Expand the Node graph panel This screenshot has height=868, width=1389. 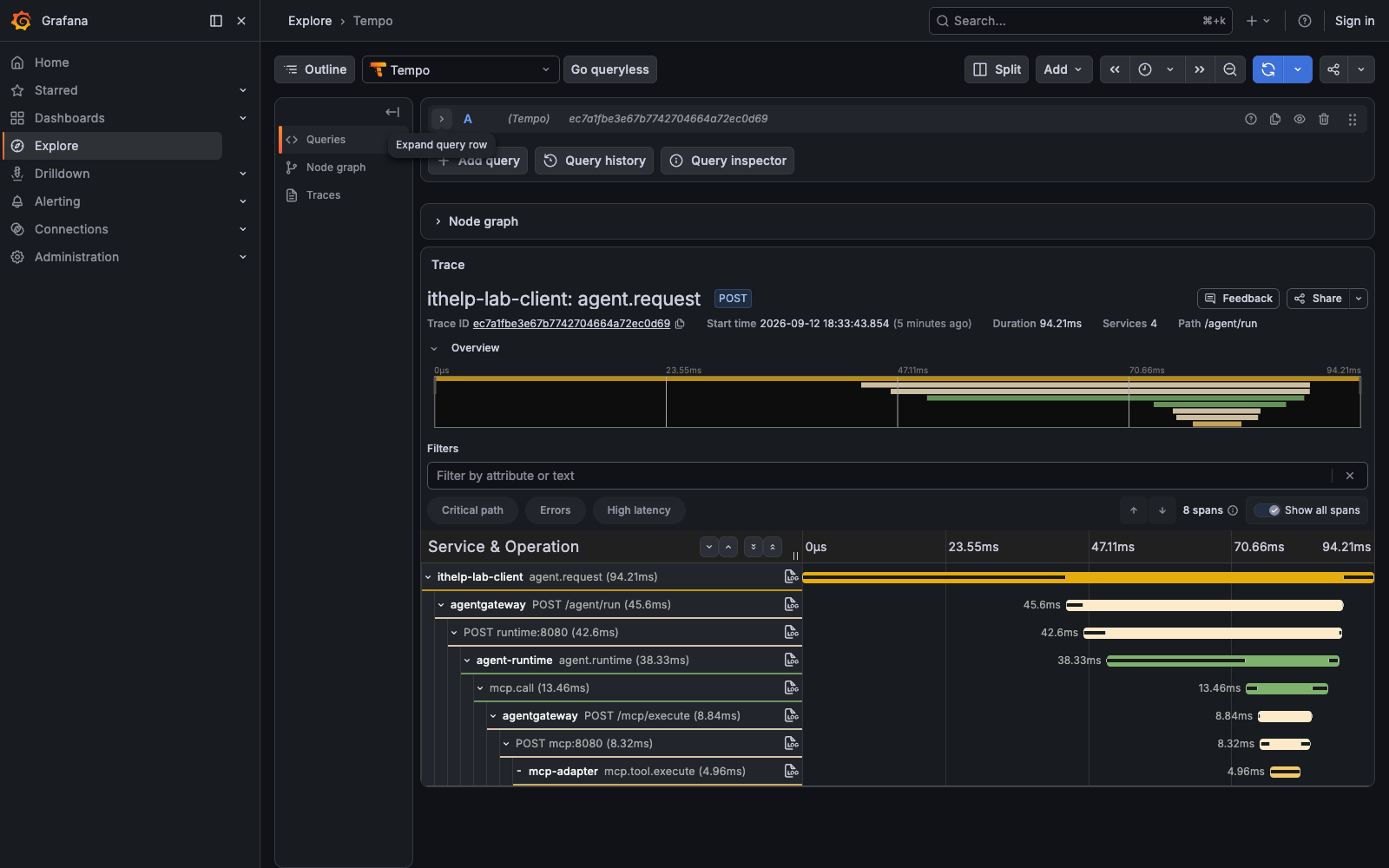click(x=438, y=221)
